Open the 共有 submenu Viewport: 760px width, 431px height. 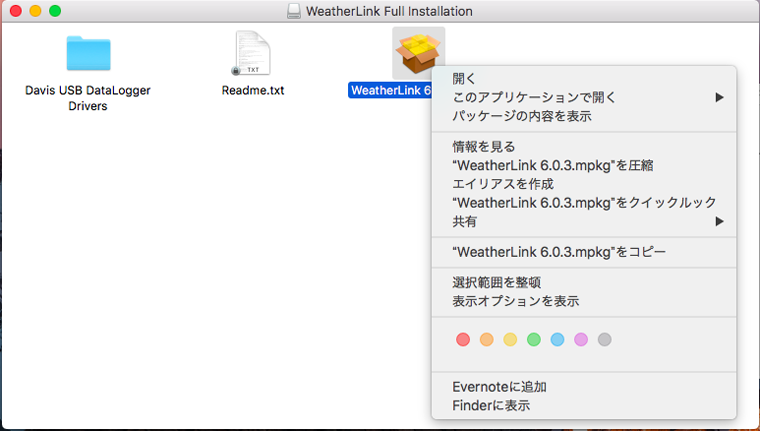click(584, 222)
